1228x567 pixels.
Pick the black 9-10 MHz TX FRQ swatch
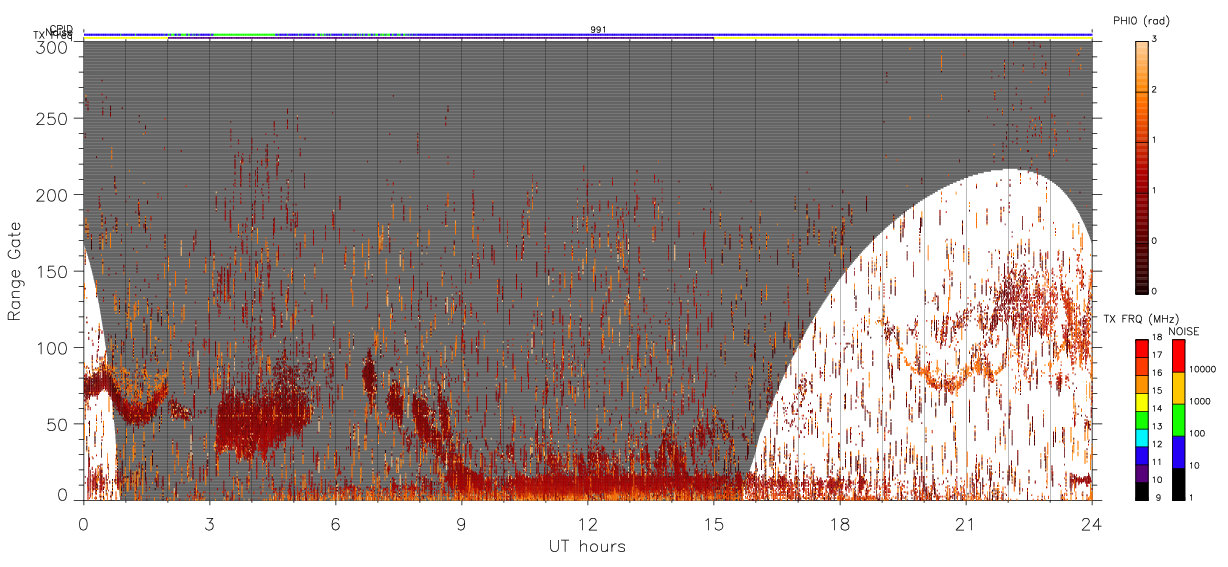pos(1141,493)
